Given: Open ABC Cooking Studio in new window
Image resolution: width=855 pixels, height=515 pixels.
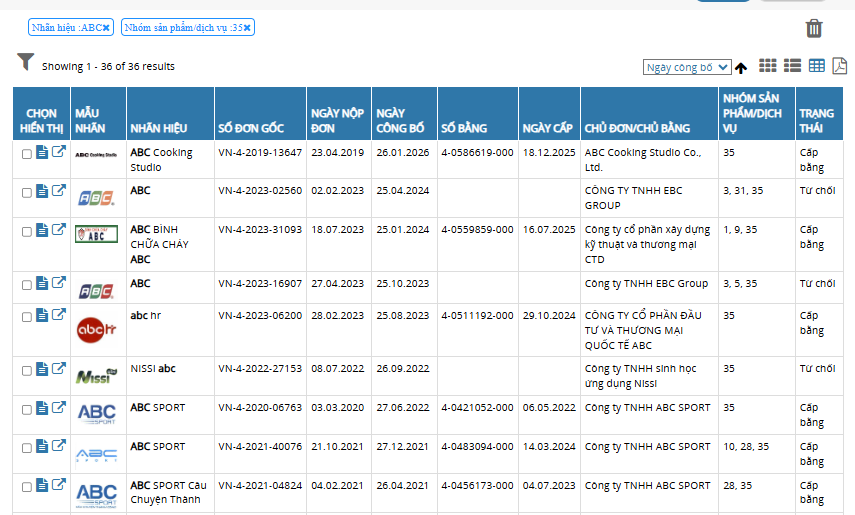Looking at the screenshot, I should point(59,152).
